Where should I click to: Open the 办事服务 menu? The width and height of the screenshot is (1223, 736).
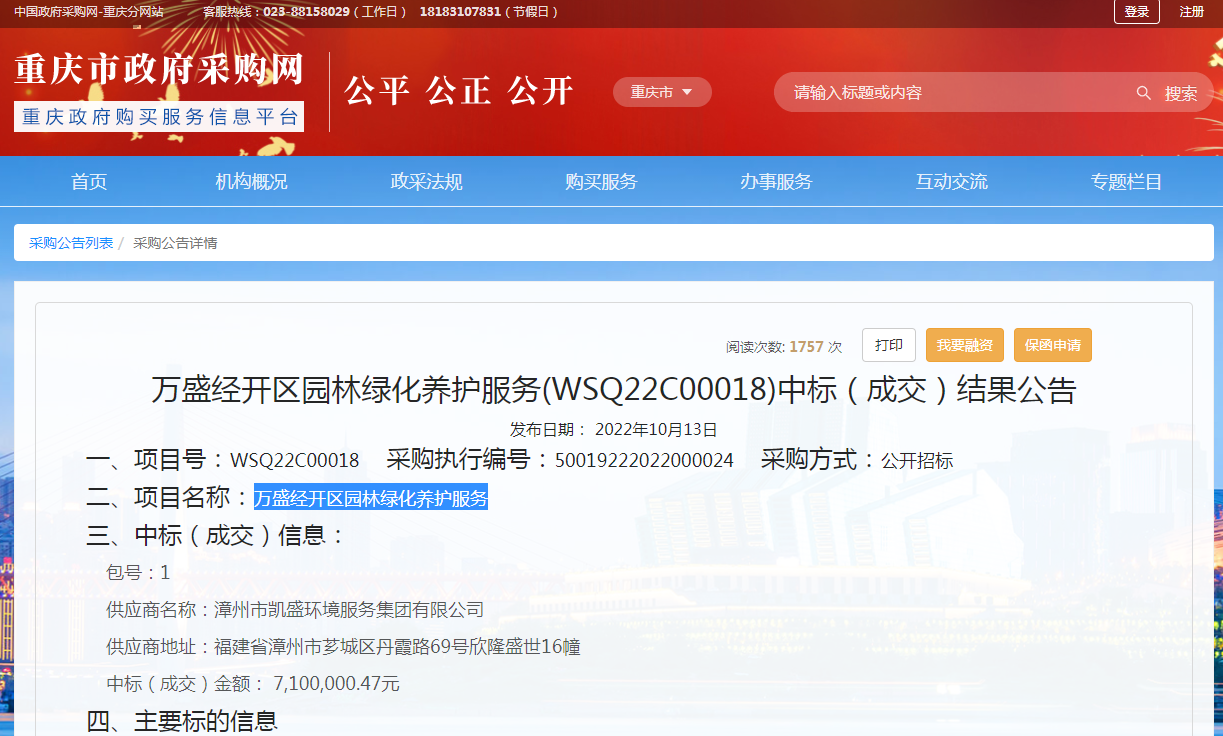tap(776, 182)
